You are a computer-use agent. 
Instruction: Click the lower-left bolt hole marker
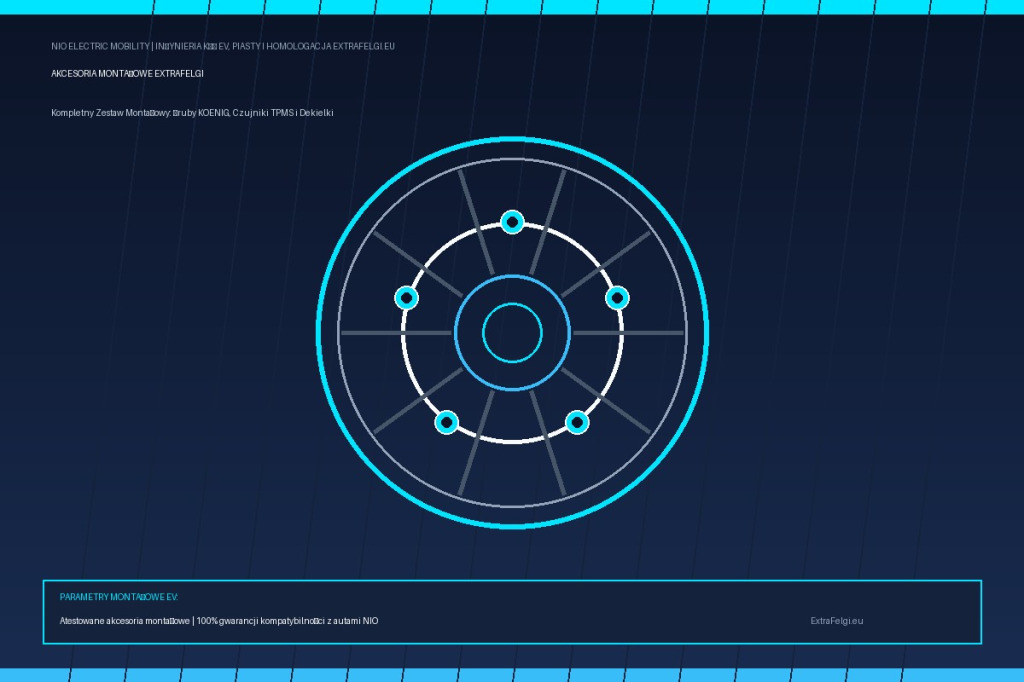447,422
